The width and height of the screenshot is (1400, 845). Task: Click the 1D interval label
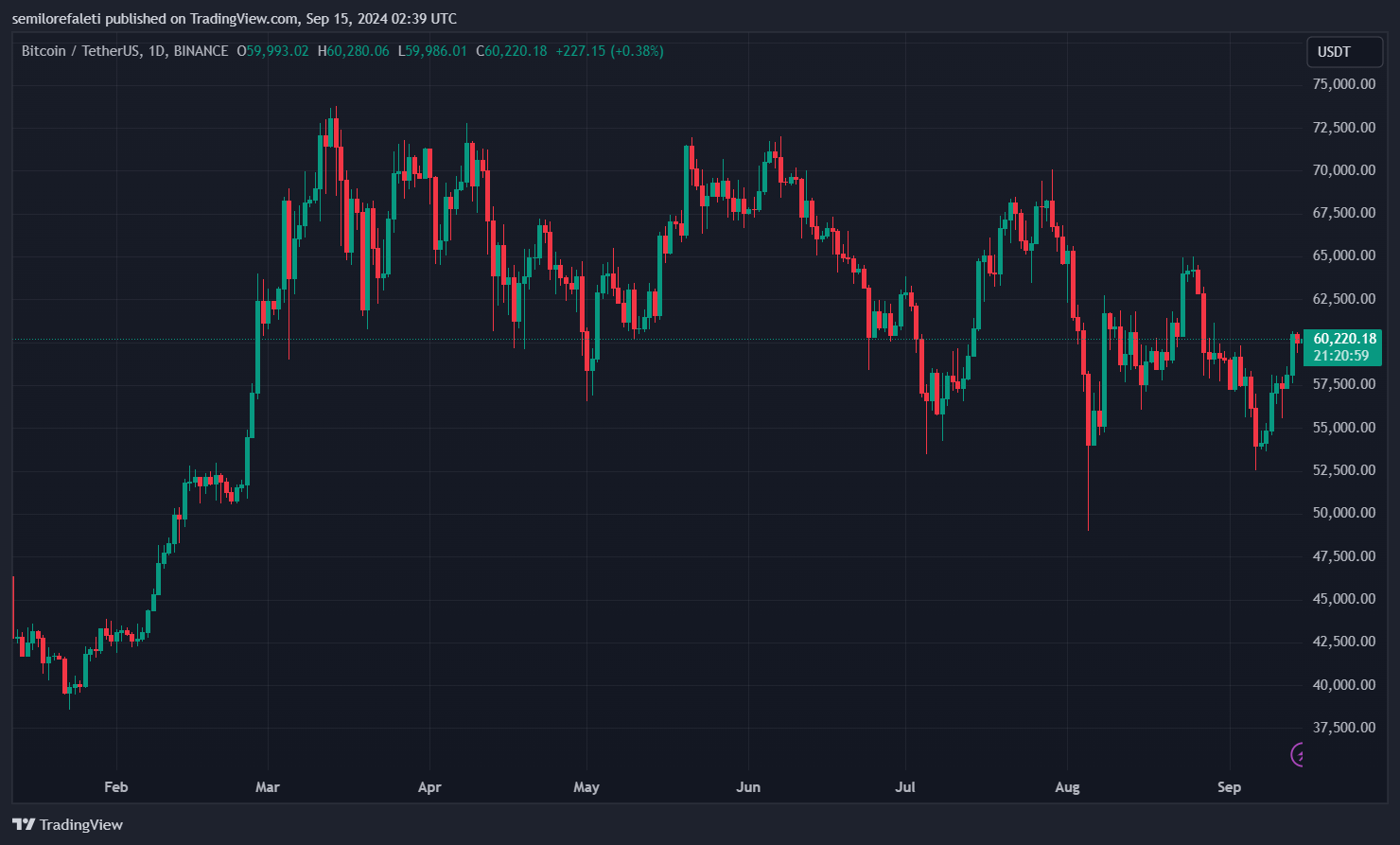[157, 51]
